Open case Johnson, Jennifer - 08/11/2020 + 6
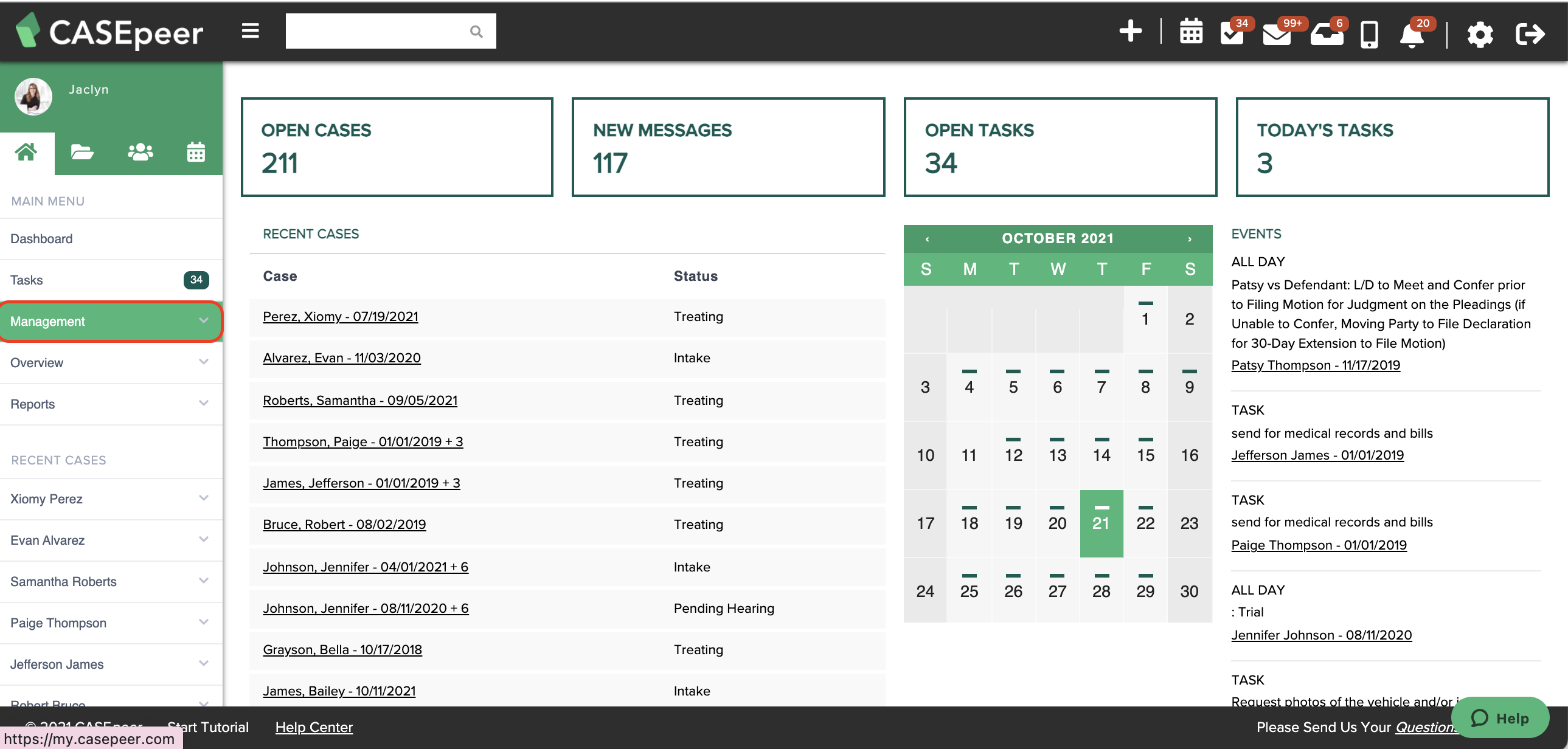 click(366, 609)
